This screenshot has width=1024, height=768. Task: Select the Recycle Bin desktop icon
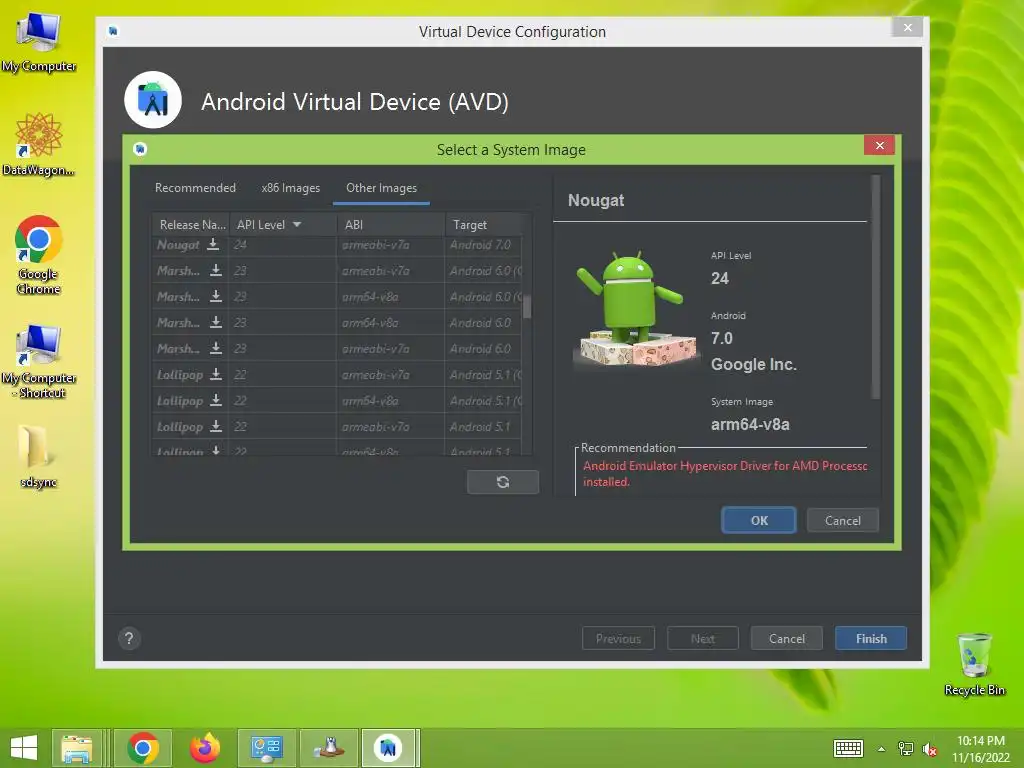(x=974, y=664)
